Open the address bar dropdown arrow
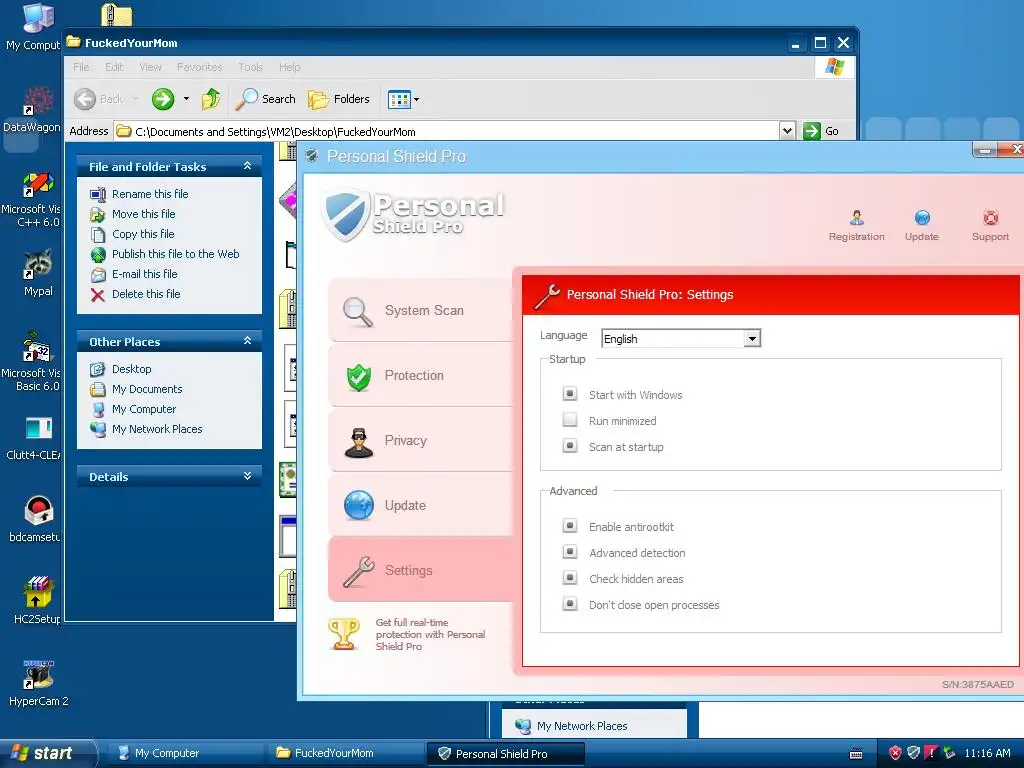The height and width of the screenshot is (768, 1024). pyautogui.click(x=787, y=131)
